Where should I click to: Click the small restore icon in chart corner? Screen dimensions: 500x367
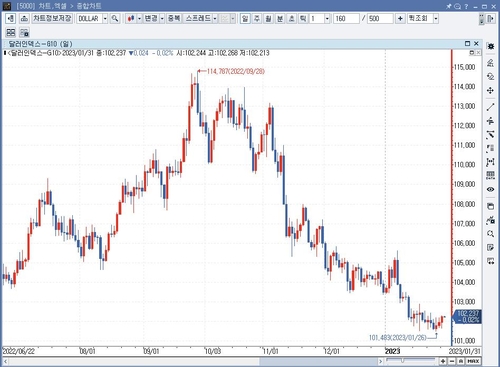click(x=472, y=53)
